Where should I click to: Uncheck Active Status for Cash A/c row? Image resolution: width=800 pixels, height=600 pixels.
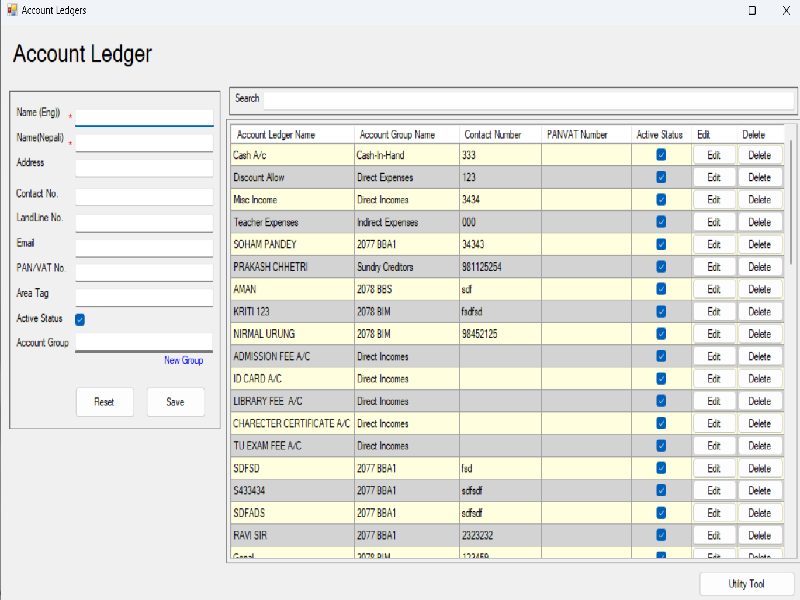coord(661,155)
